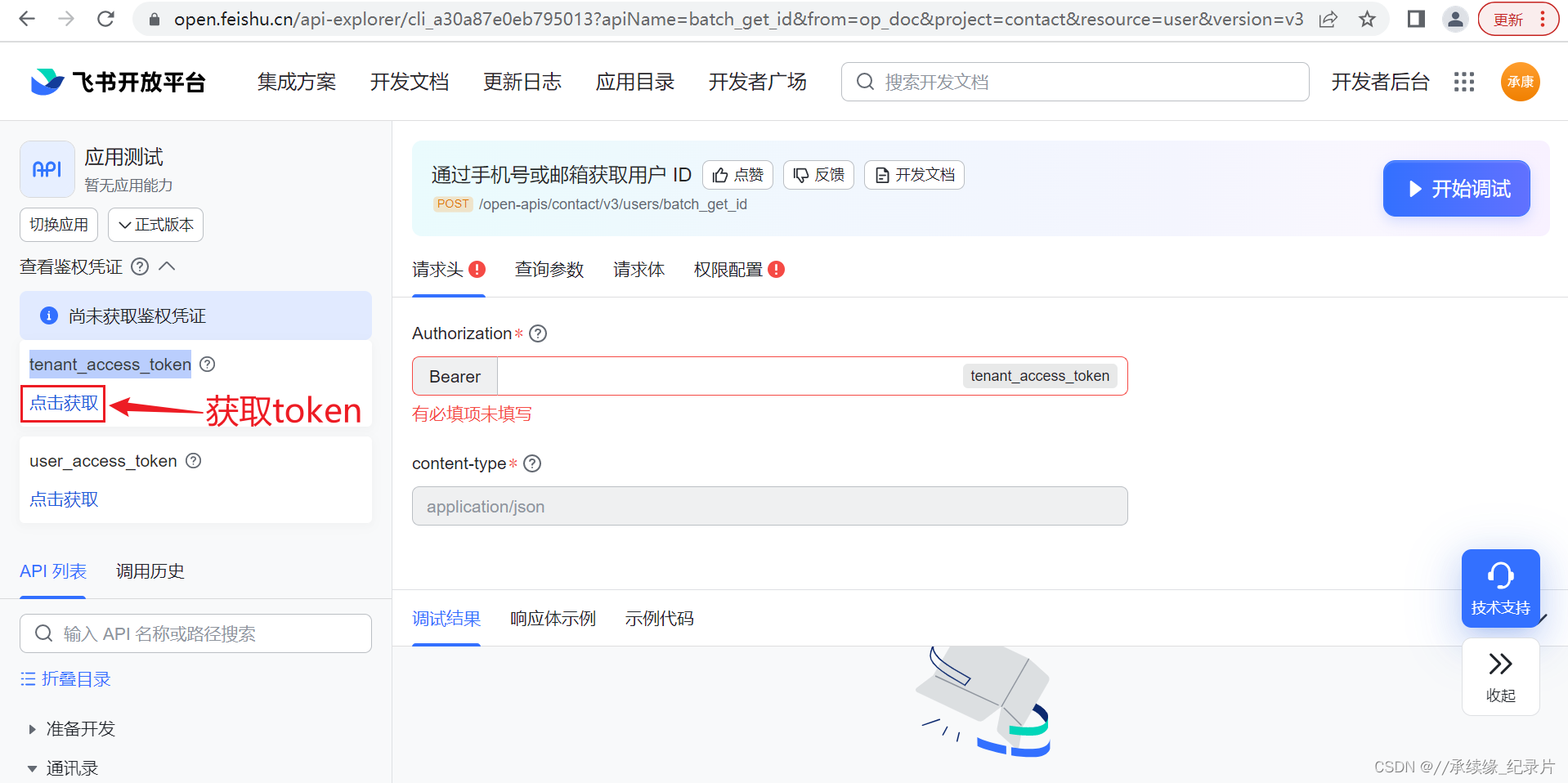
Task: Click the API path /open-apis/contact/v3/users/batch_get_id
Action: (x=613, y=204)
